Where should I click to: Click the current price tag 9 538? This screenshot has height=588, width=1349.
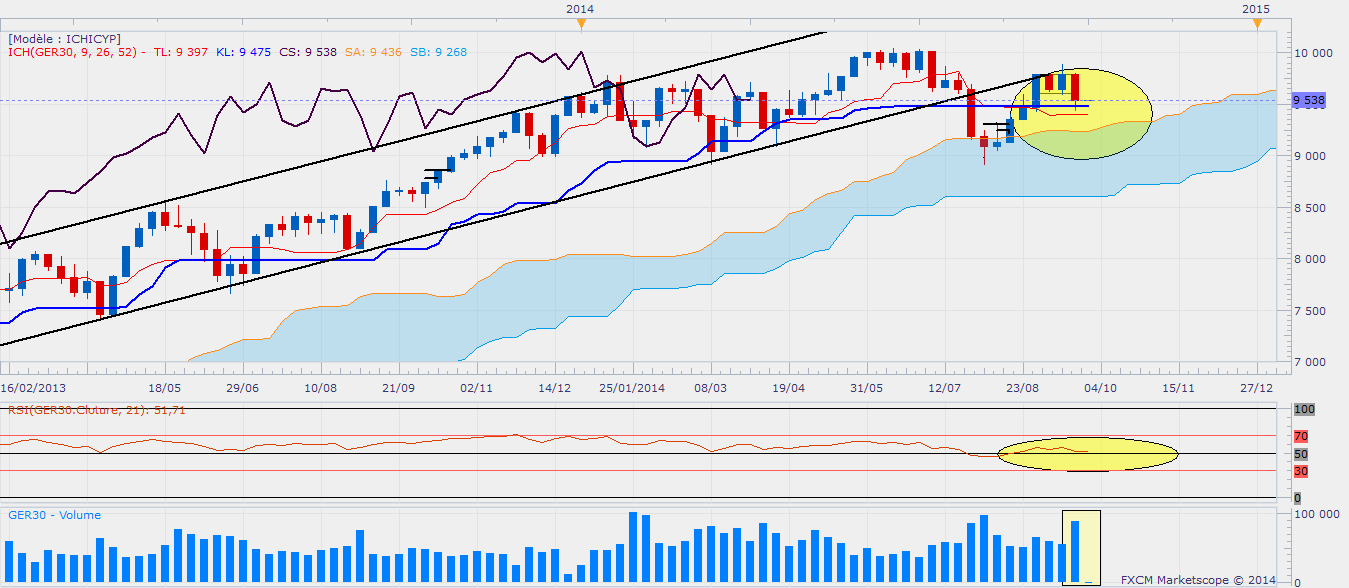click(1309, 100)
